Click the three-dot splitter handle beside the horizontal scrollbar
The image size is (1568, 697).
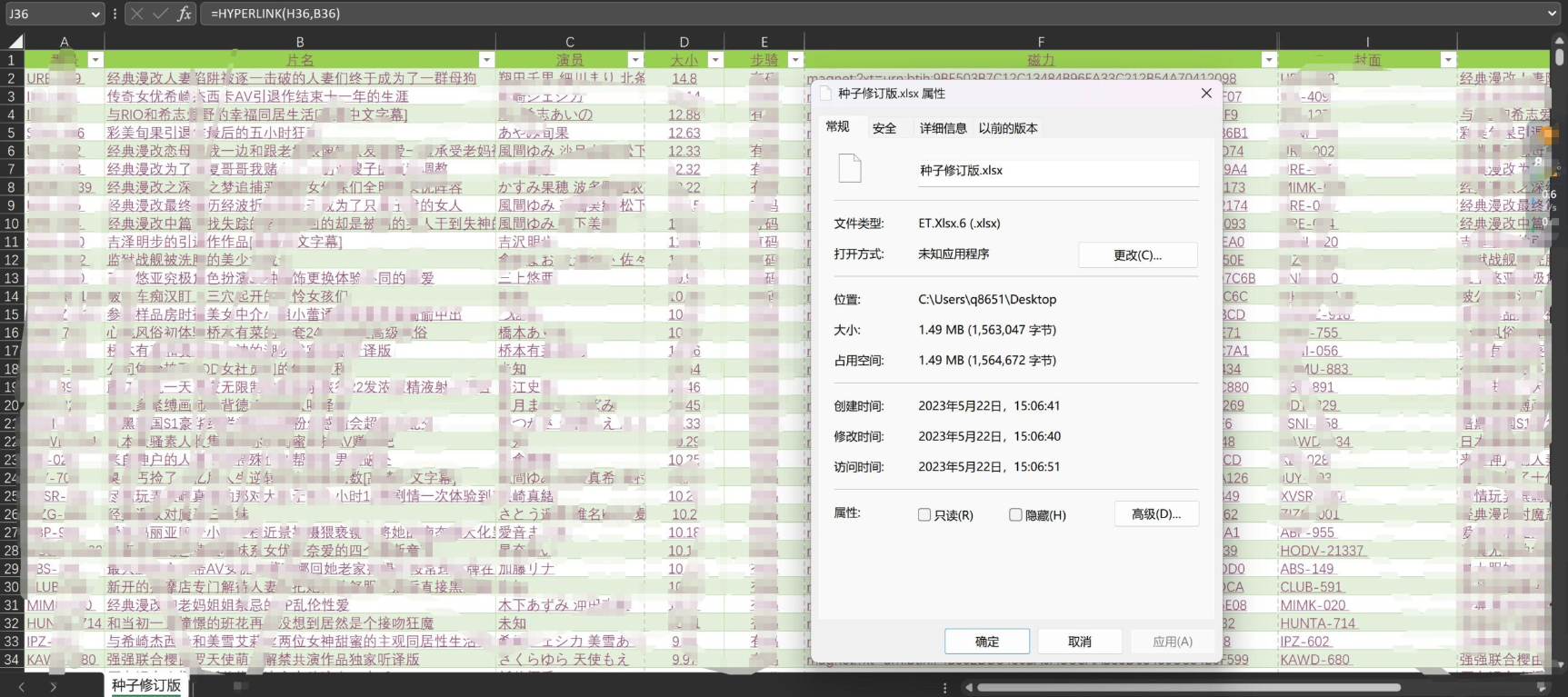click(945, 687)
